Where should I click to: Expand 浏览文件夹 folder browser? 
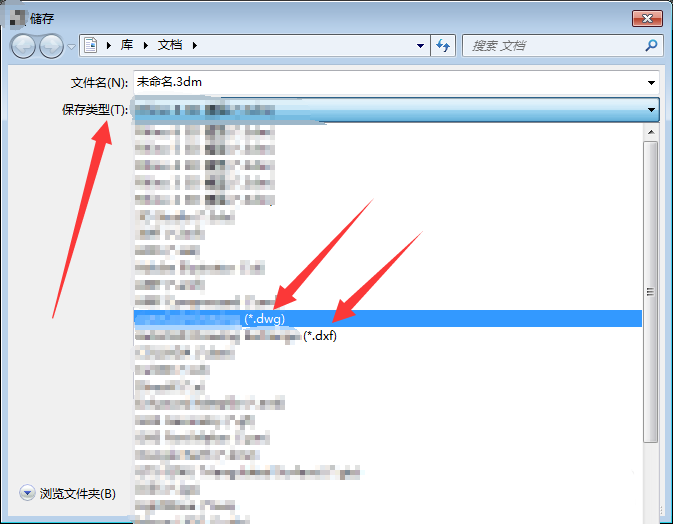point(27,493)
